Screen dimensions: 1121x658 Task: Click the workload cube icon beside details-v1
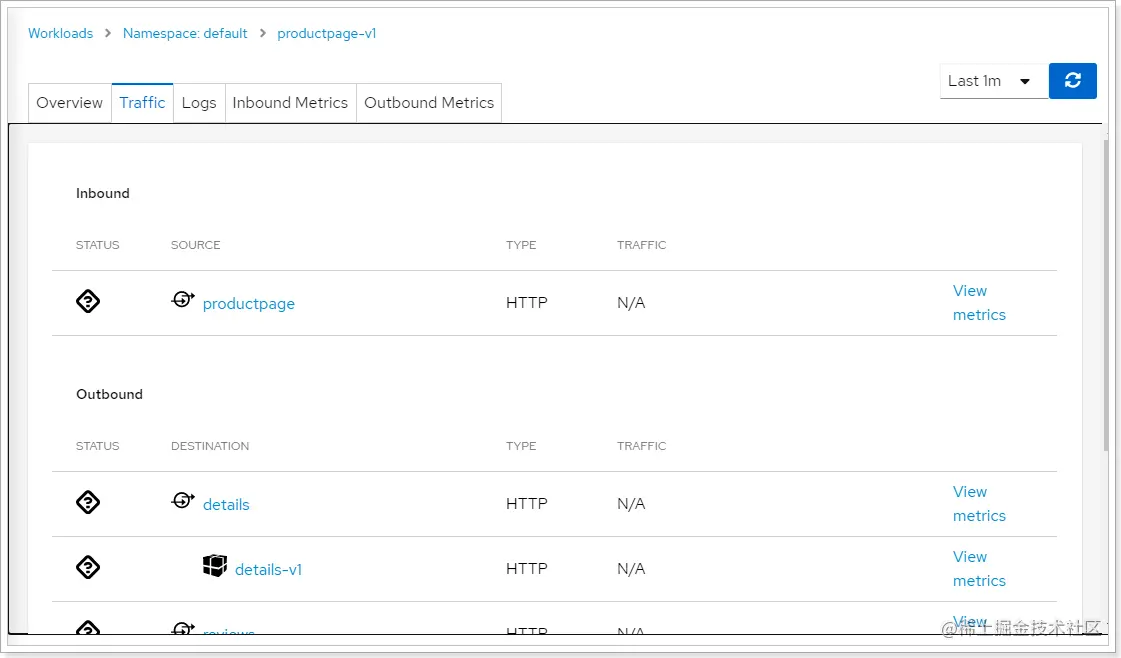[214, 566]
